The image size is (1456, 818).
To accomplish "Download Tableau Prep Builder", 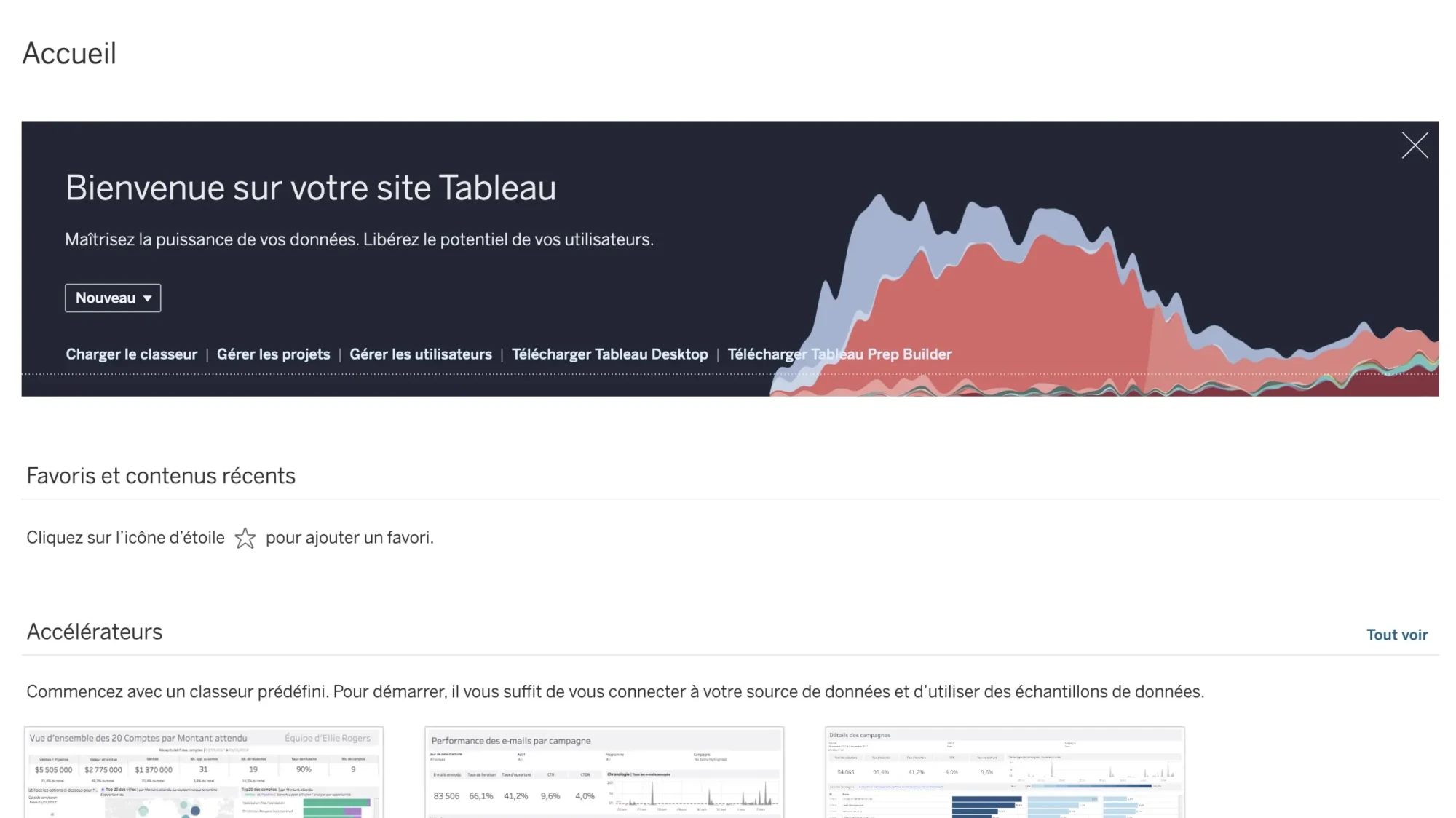I will coord(840,354).
